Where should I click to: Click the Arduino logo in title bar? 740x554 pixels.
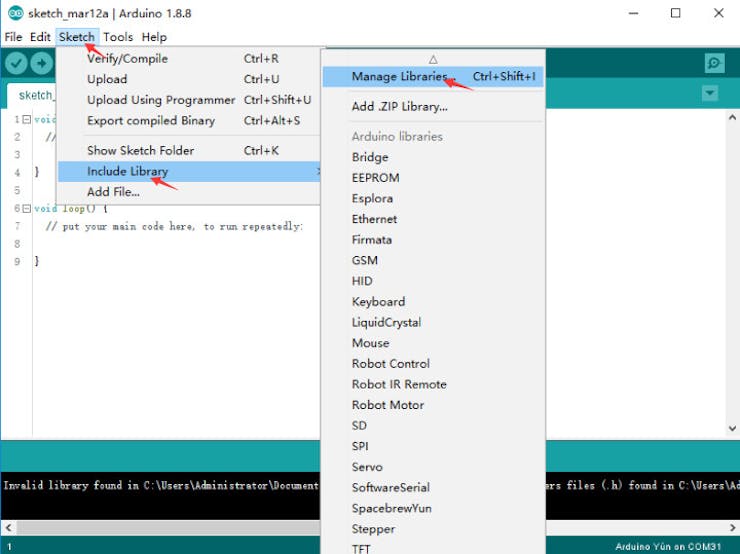coord(16,13)
